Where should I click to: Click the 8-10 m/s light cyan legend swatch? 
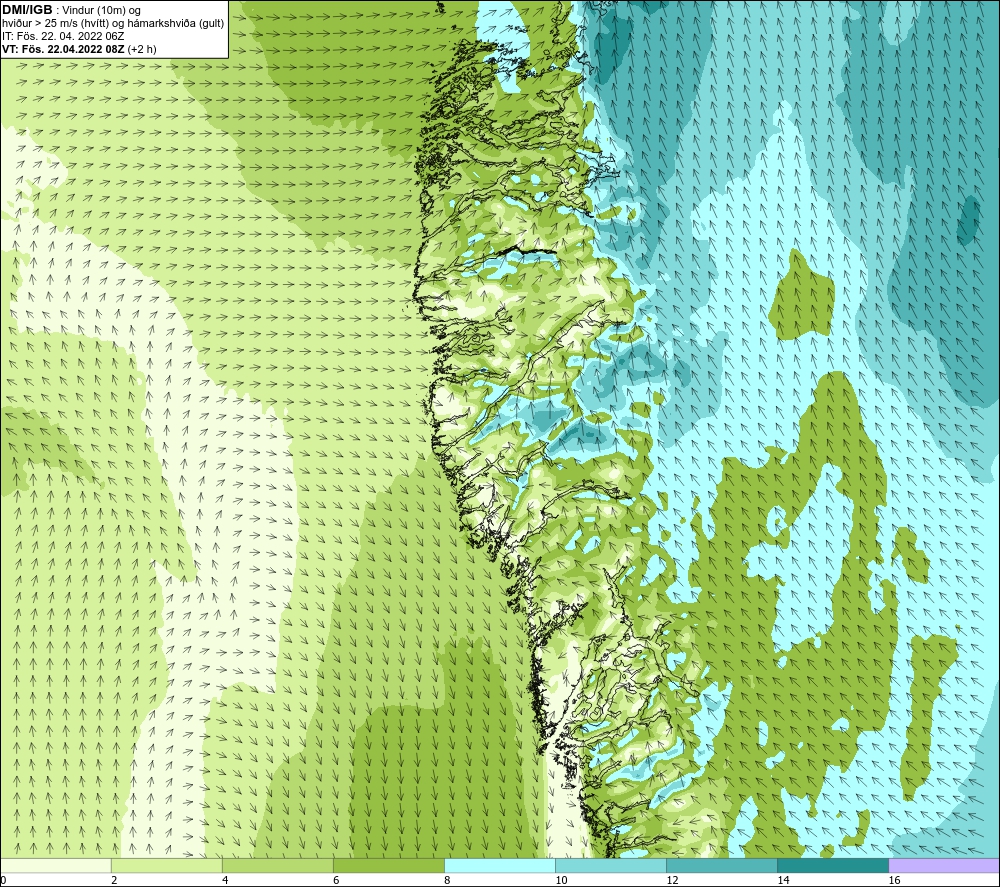[x=500, y=865]
